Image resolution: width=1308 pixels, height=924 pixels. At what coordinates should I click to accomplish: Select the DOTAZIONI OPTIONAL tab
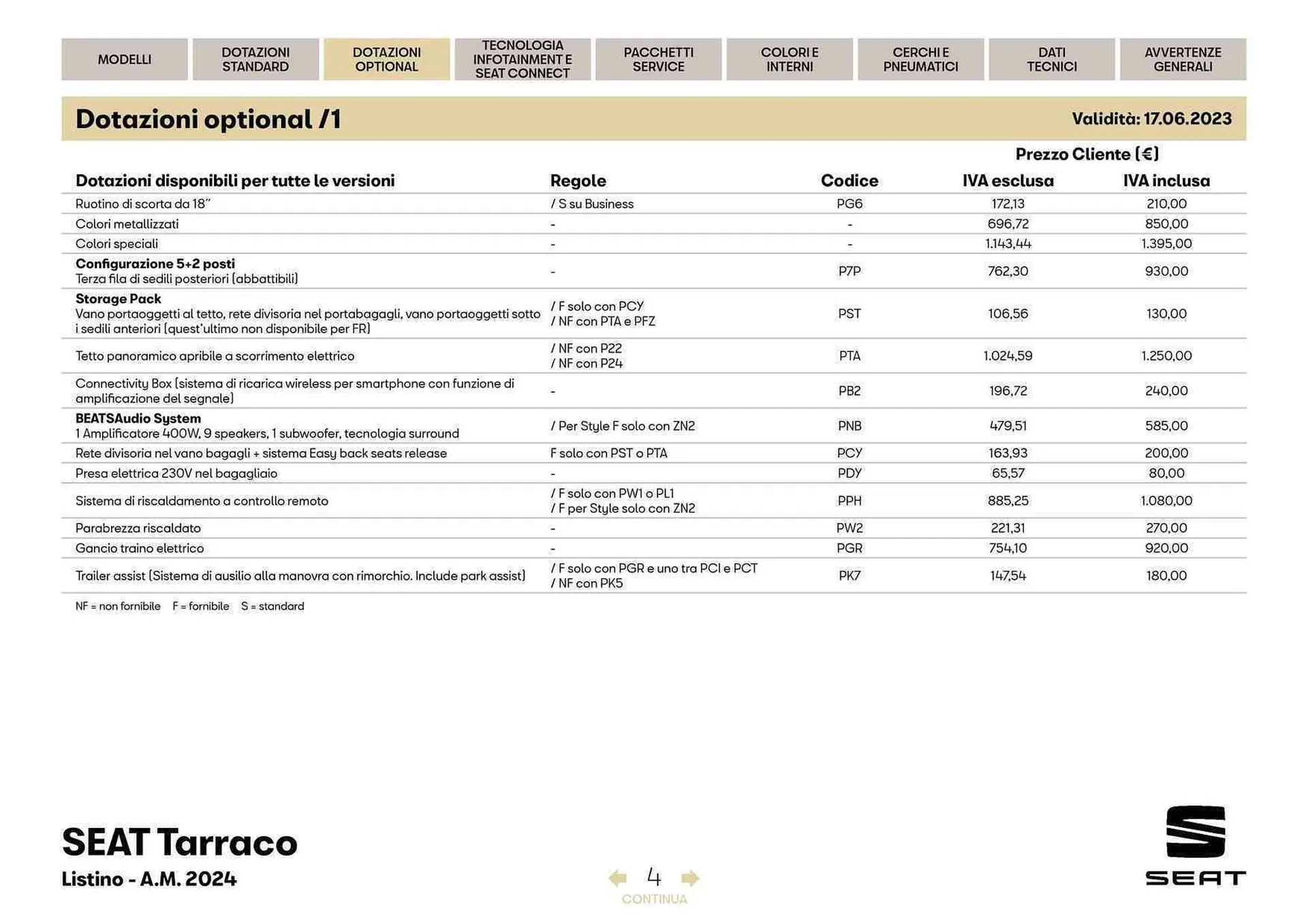(x=386, y=59)
